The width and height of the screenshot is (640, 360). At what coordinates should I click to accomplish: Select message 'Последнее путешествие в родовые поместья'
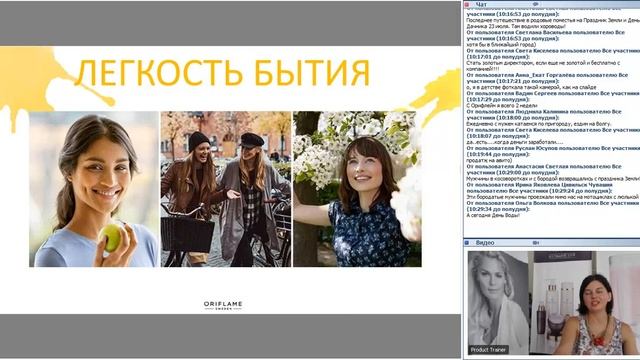(x=553, y=23)
